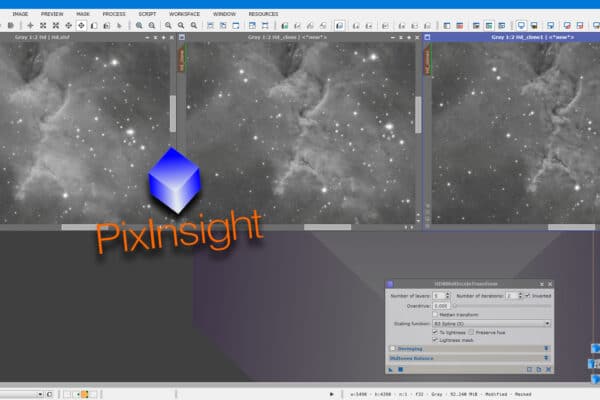Open the SCRIPT menu

coord(147,14)
